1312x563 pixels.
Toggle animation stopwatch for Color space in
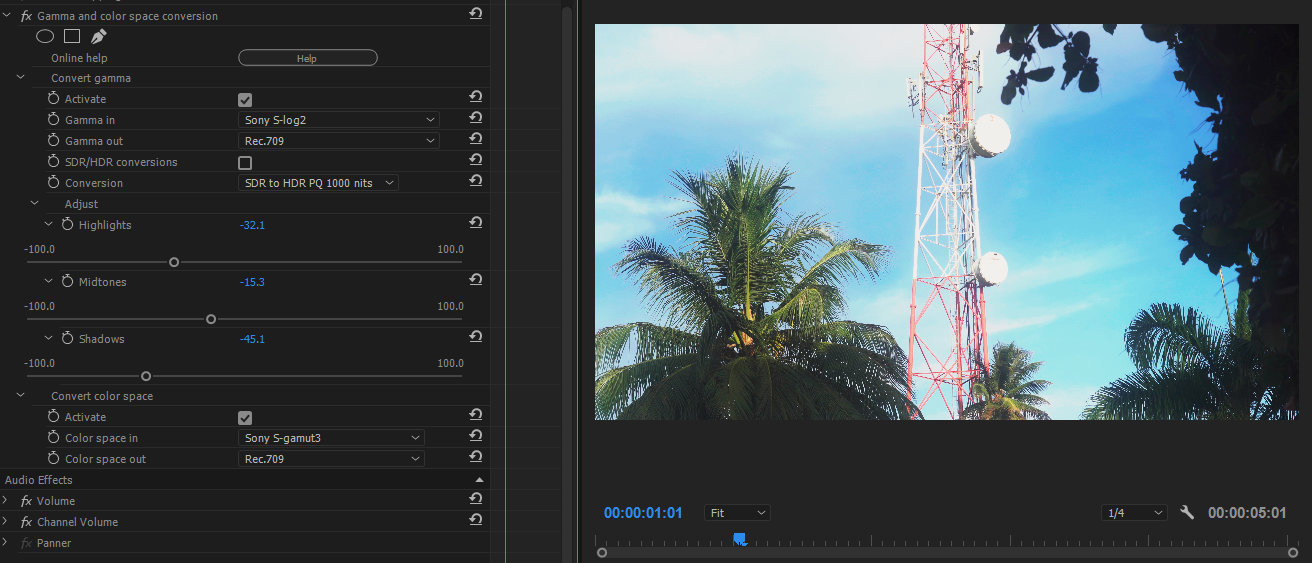[54, 437]
